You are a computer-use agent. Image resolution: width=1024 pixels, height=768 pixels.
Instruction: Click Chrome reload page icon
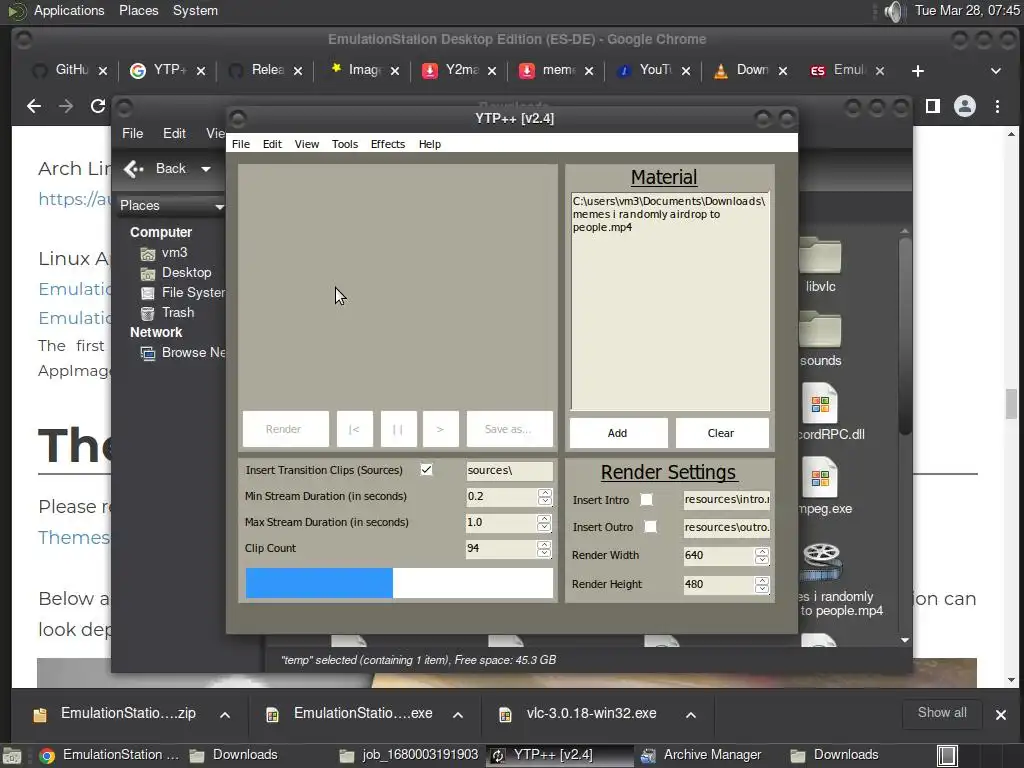pyautogui.click(x=98, y=106)
